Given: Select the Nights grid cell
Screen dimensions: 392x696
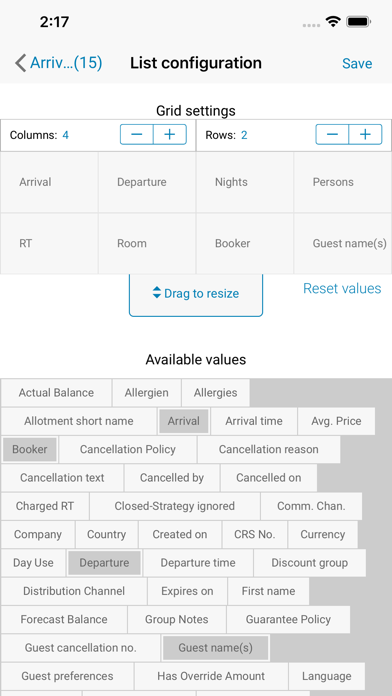Looking at the screenshot, I should point(245,182).
